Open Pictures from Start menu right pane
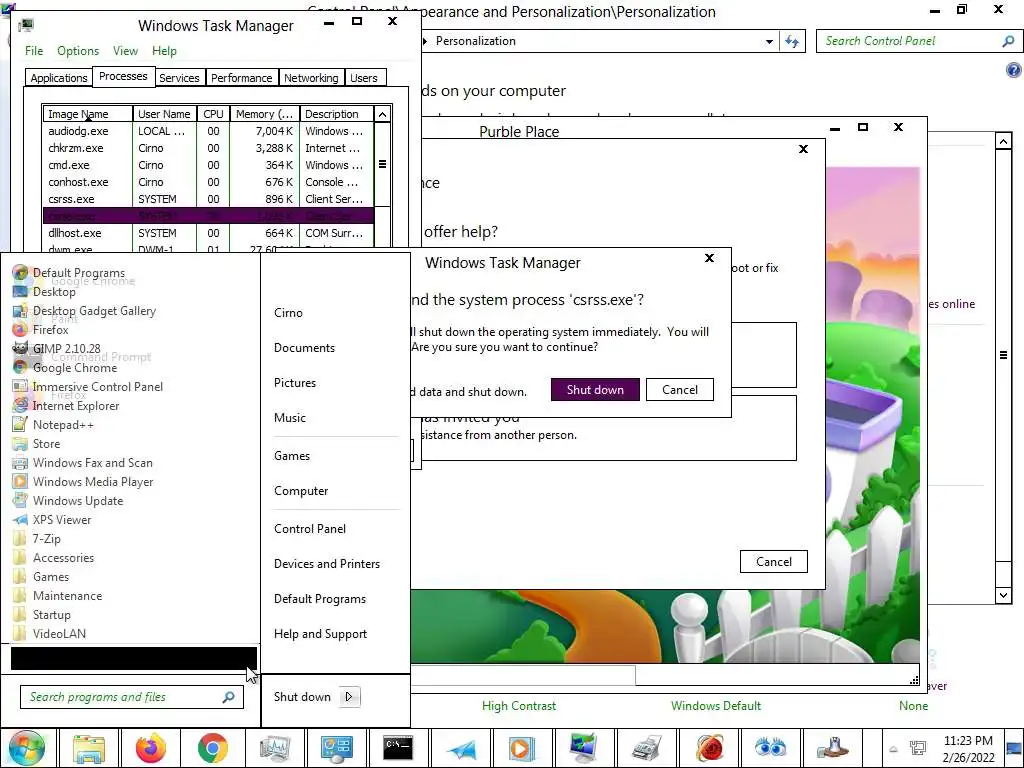The height and width of the screenshot is (768, 1024). point(295,383)
